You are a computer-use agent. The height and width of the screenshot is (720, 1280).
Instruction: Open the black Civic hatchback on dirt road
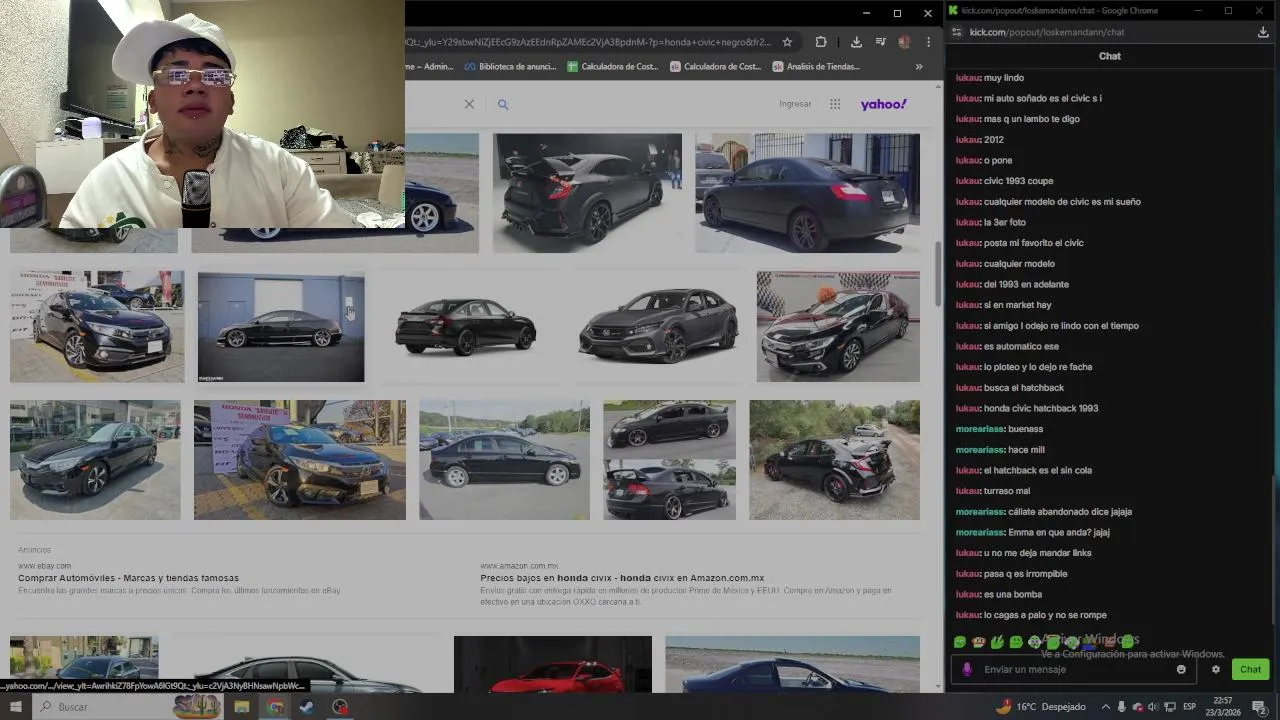[834, 460]
